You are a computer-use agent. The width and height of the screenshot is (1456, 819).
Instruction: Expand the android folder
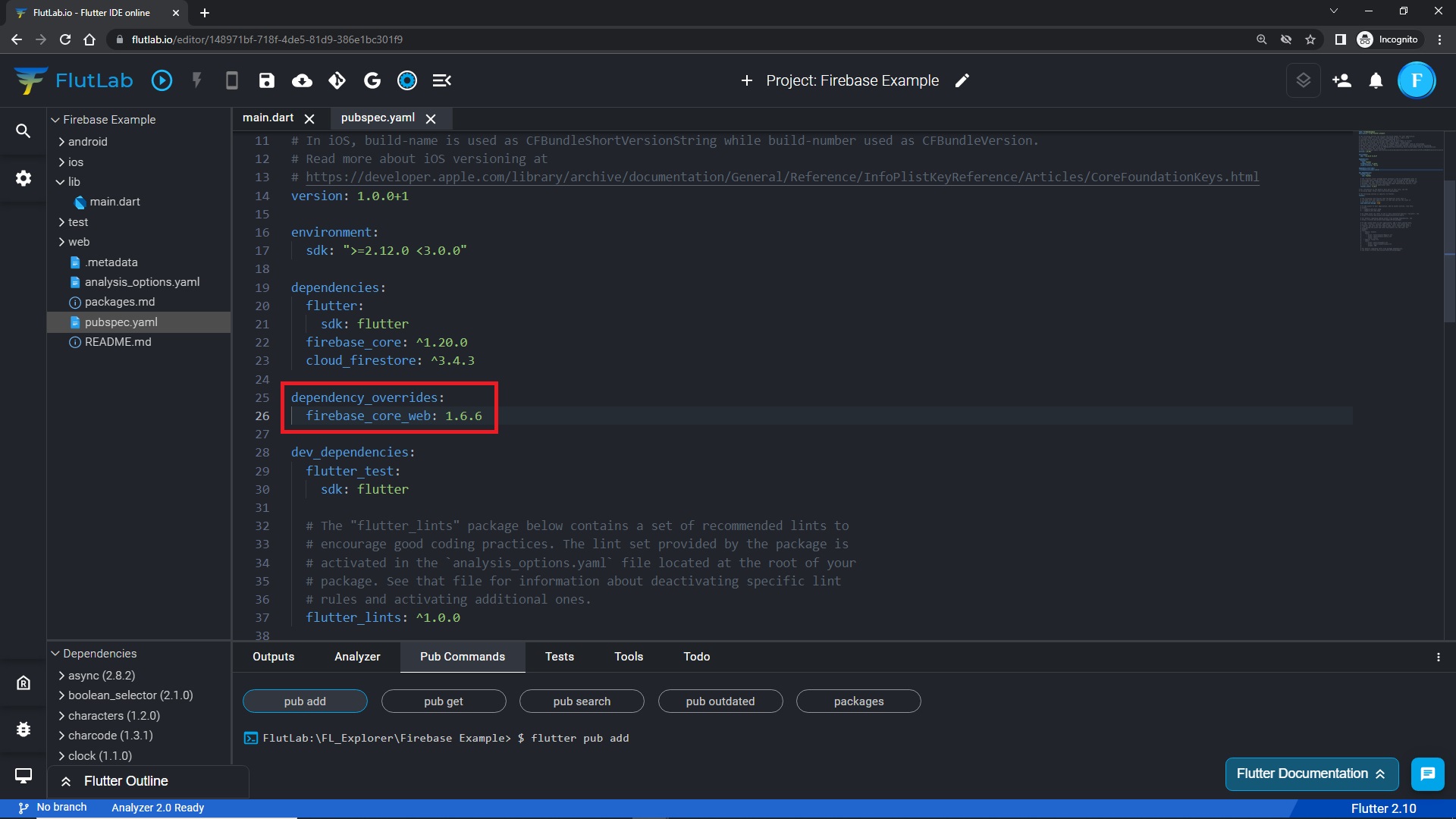[x=61, y=142]
